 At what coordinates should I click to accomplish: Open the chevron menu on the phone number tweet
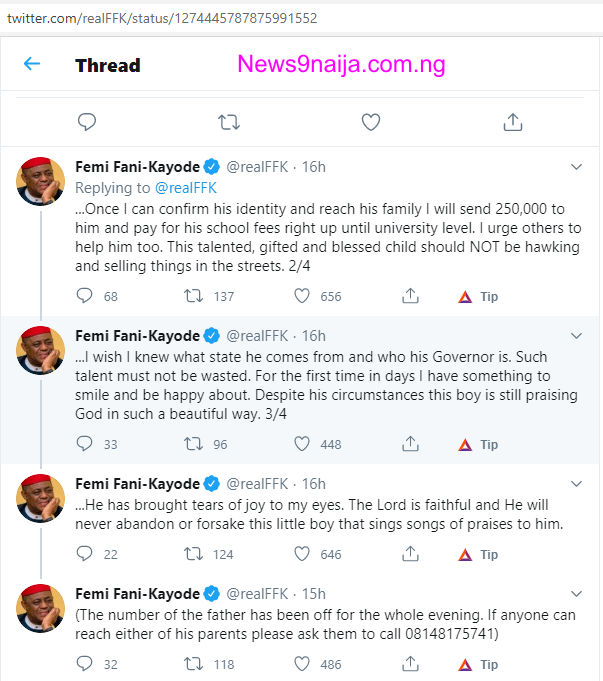(576, 594)
